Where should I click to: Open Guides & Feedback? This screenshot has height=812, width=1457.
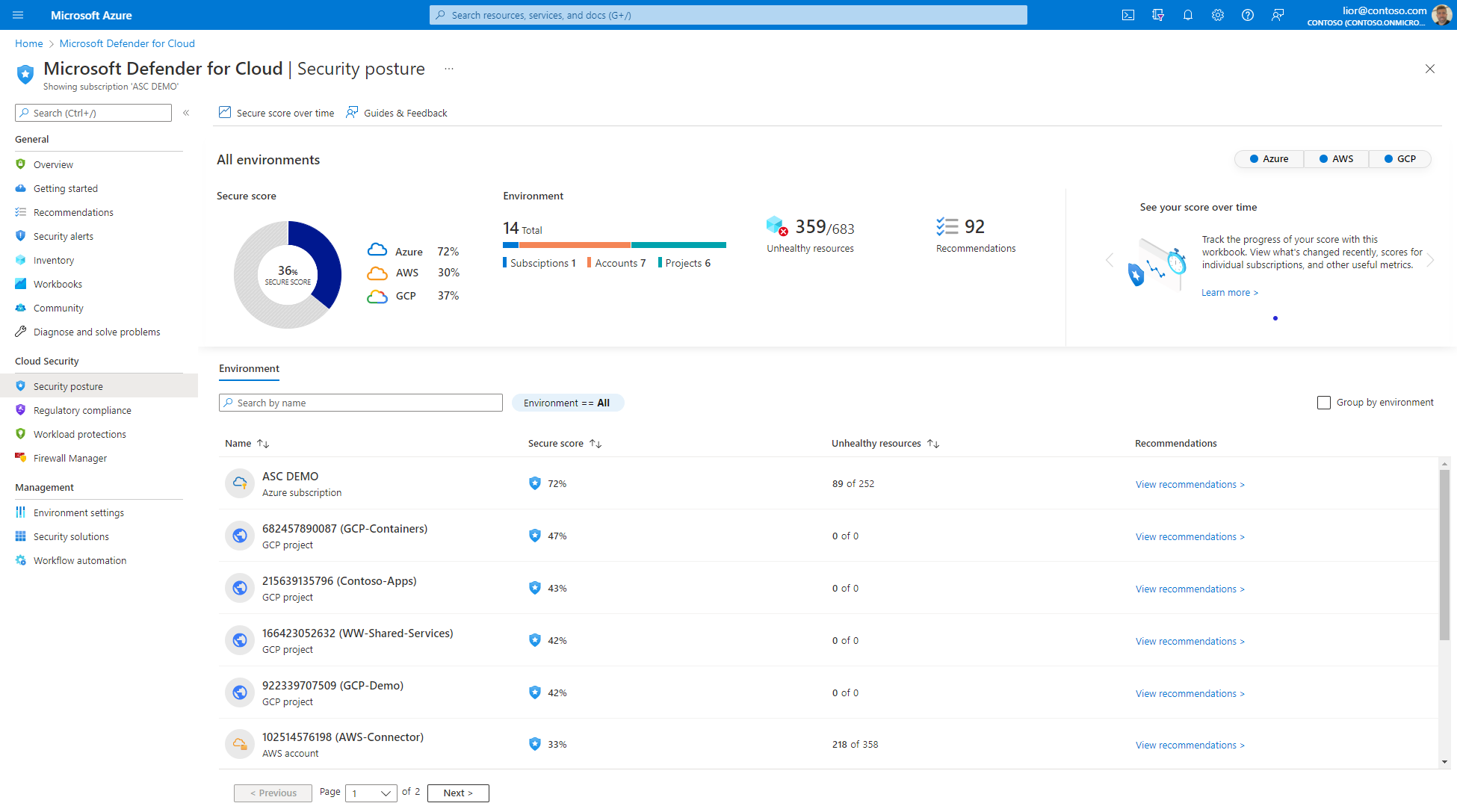coord(397,113)
